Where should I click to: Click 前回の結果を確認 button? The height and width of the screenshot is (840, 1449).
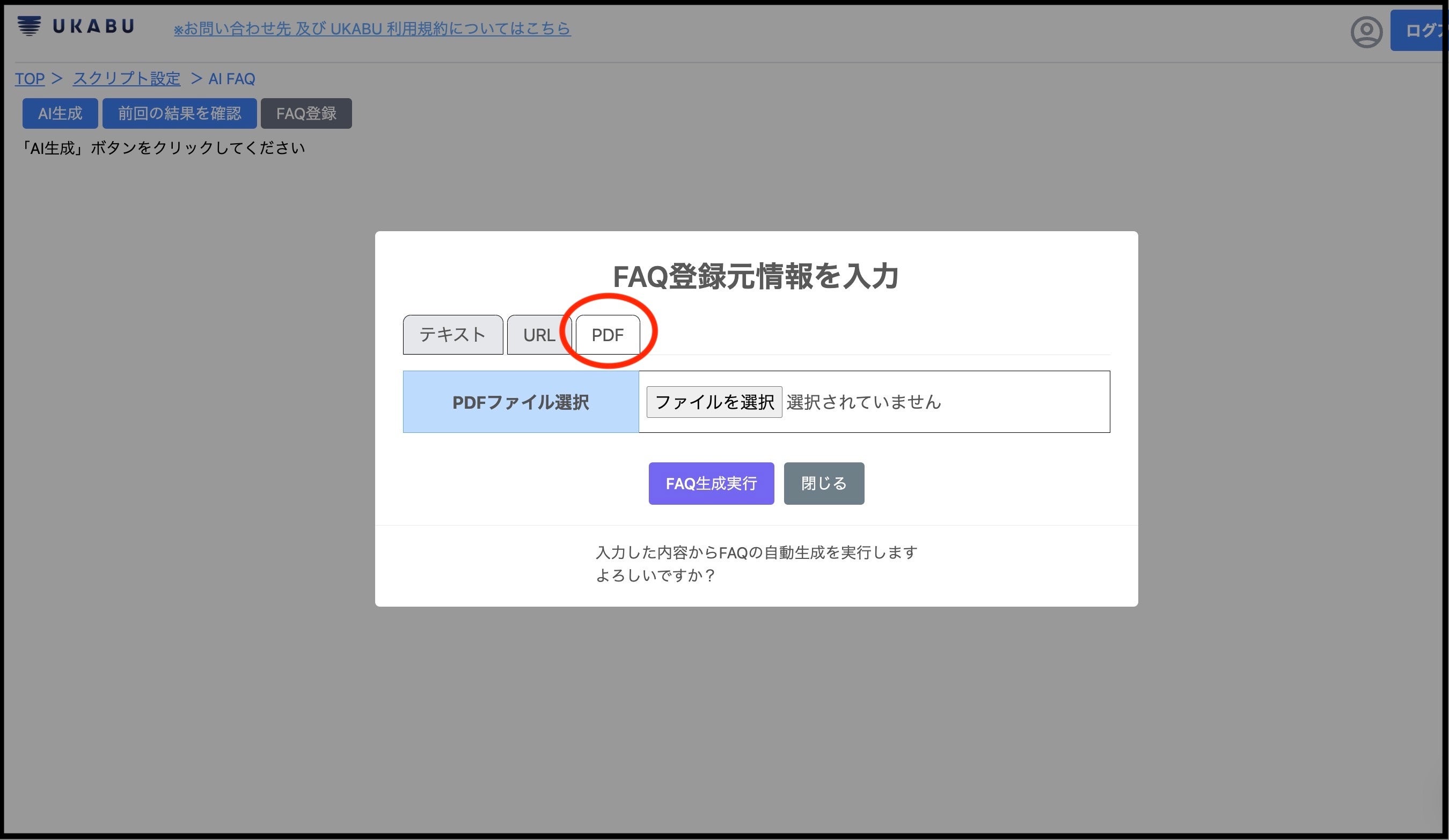coord(179,113)
